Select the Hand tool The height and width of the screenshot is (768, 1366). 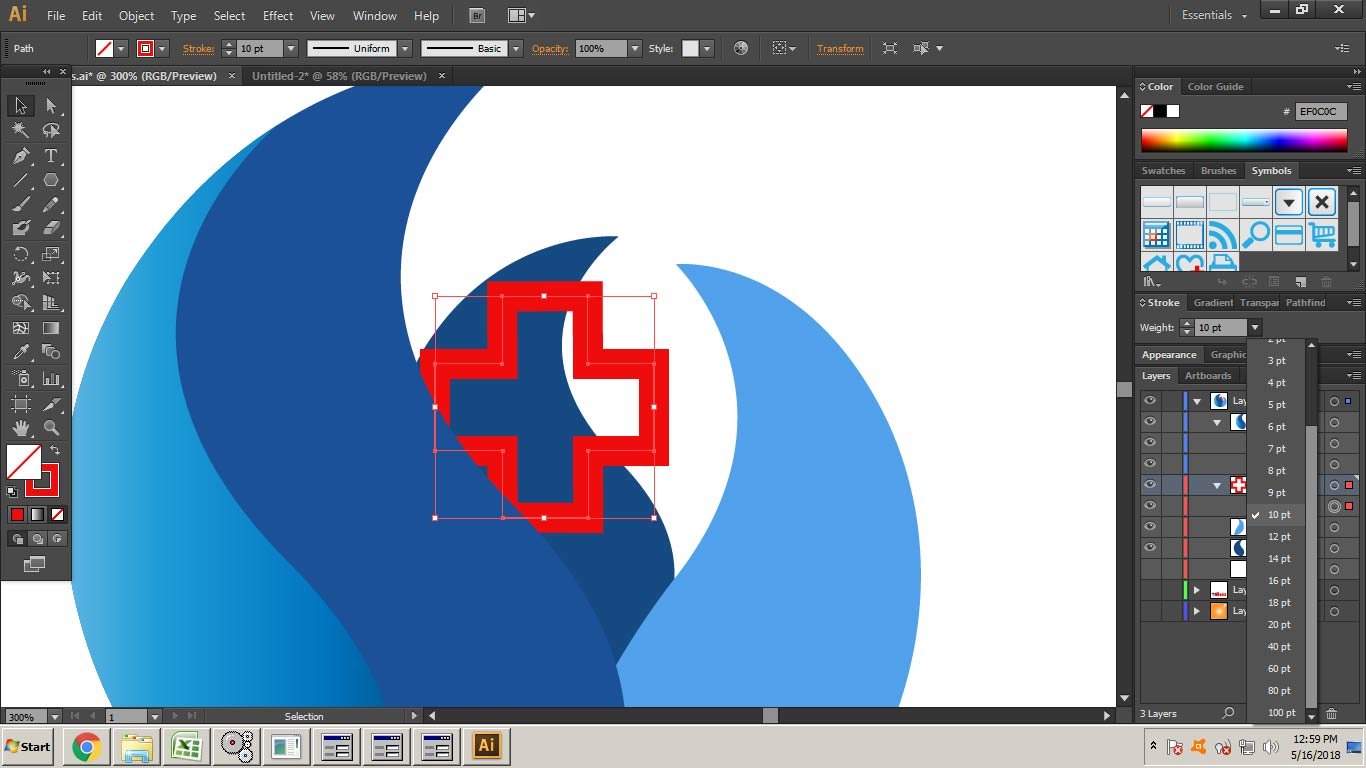(x=20, y=428)
